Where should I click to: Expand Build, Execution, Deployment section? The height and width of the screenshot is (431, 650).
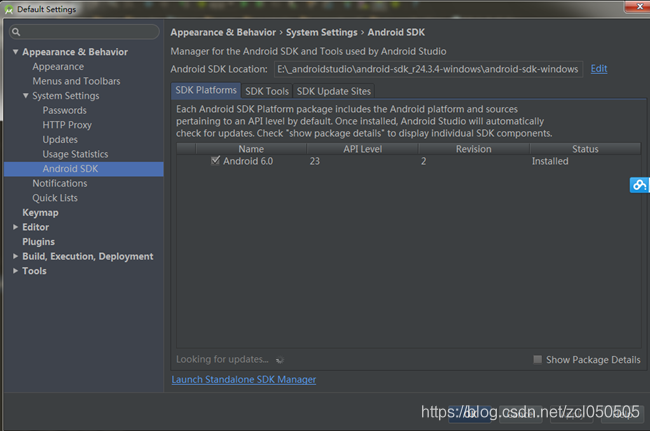pos(15,256)
